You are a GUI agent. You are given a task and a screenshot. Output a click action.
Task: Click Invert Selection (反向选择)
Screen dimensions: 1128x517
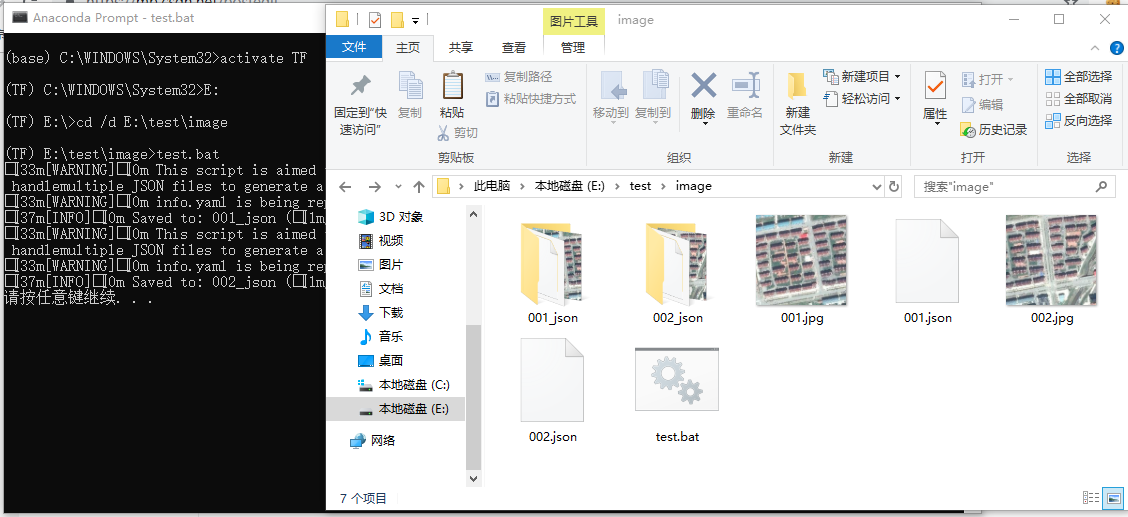1078,120
